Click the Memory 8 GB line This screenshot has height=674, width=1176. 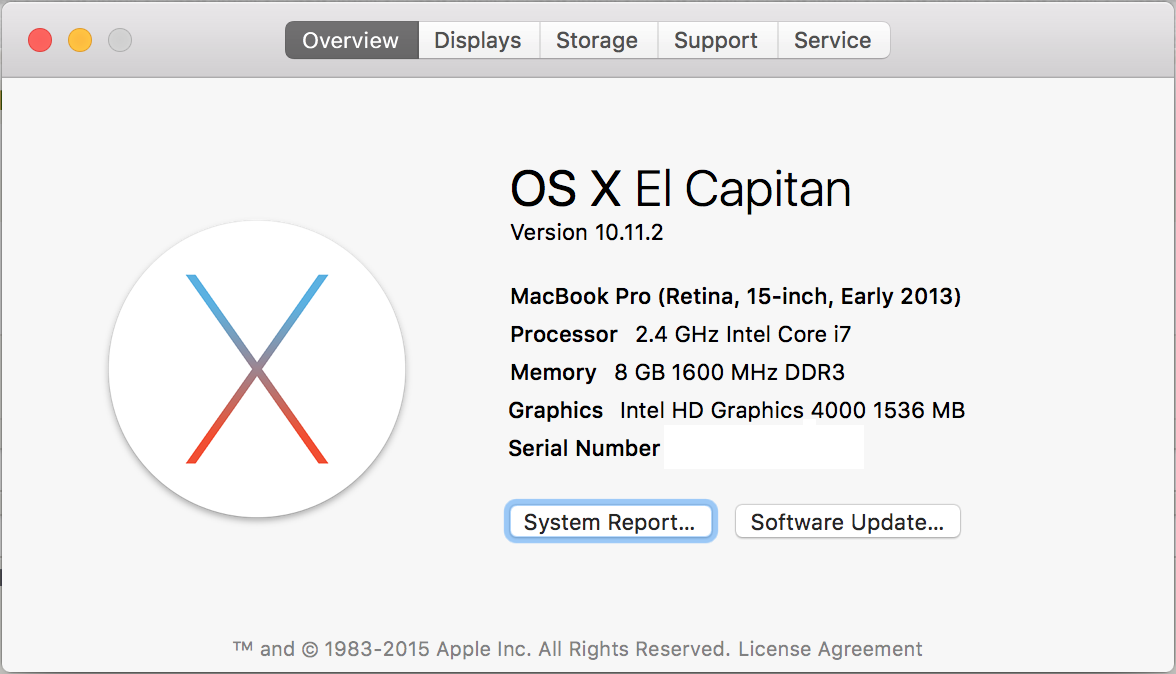point(677,372)
